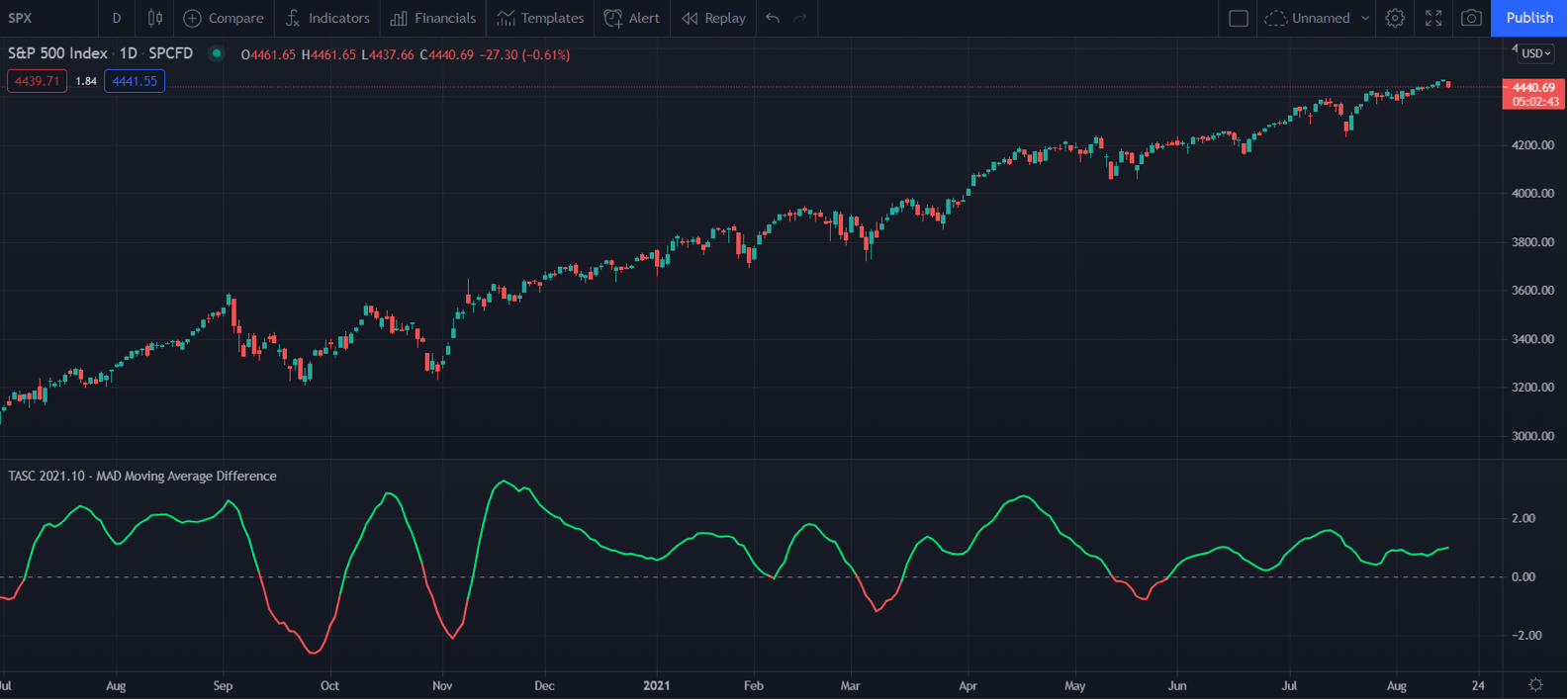The image size is (1568, 700).
Task: Enter fullscreen mode
Action: pyautogui.click(x=1433, y=18)
